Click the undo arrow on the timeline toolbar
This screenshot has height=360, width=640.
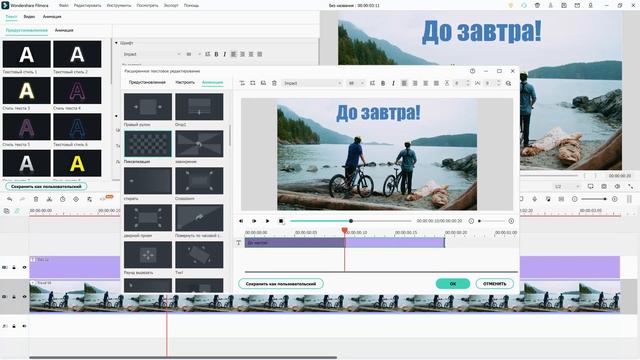tap(9, 199)
